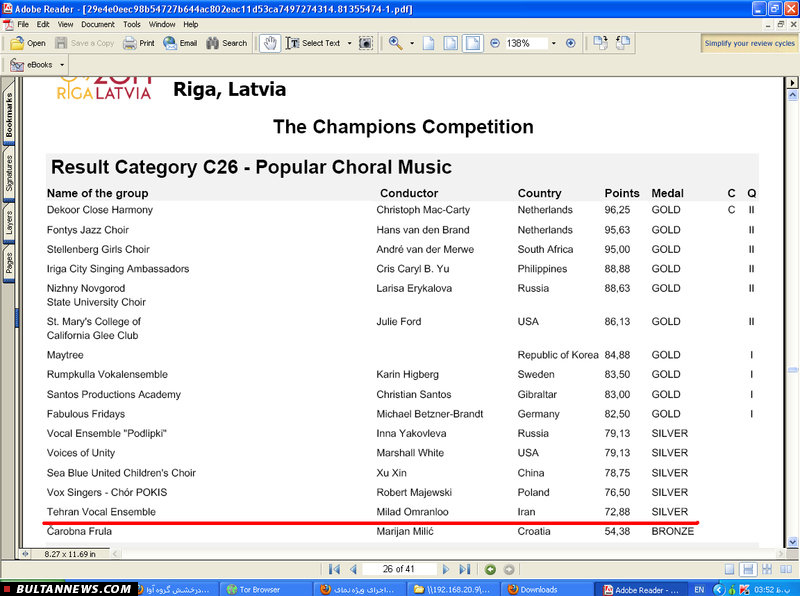This screenshot has width=800, height=596.
Task: Click the vertical scrollbar down arrow
Action: point(792,542)
